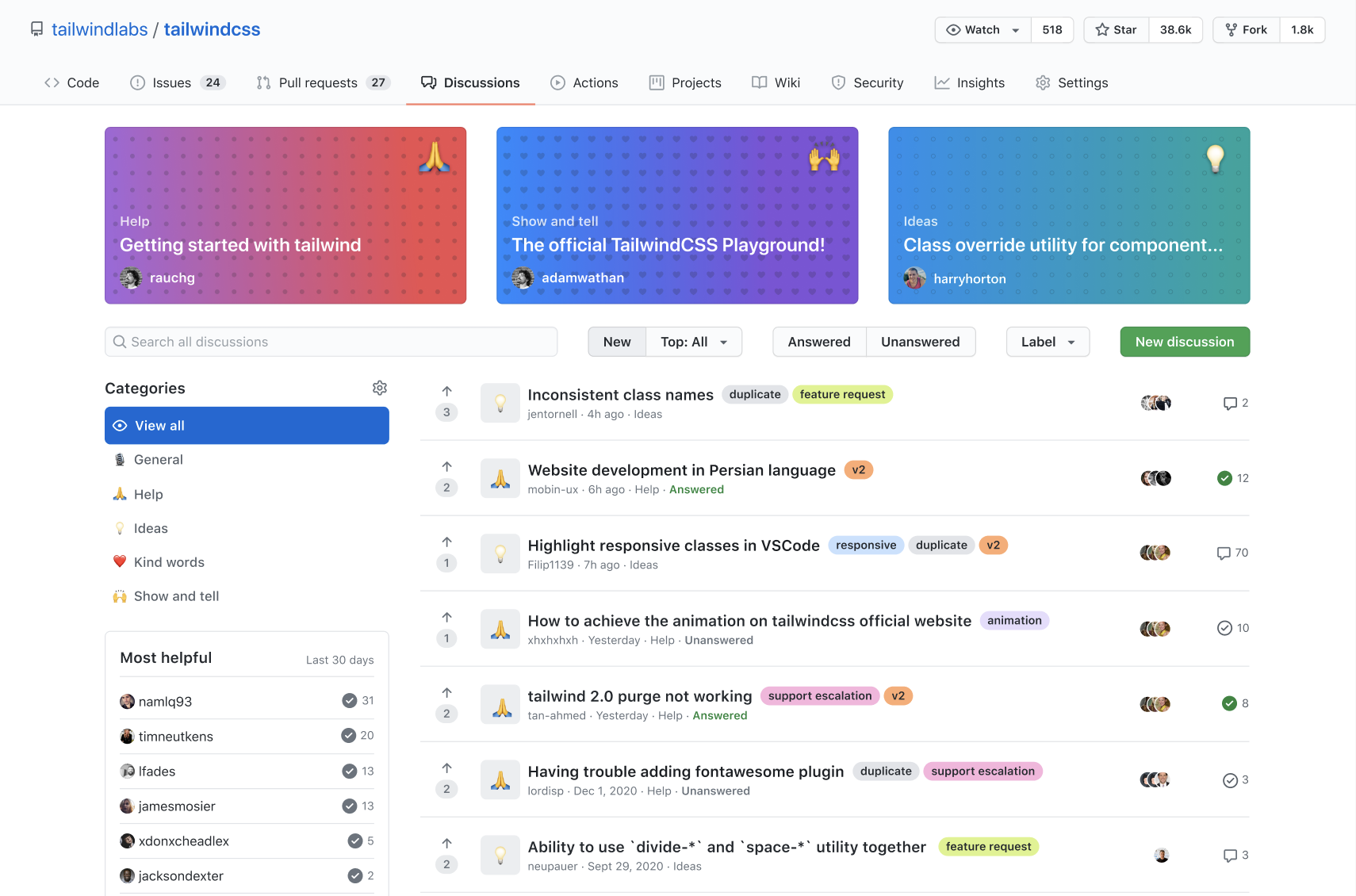Screen dimensions: 1356x896
Task: Open the Watch dropdown menu
Action: click(x=983, y=30)
